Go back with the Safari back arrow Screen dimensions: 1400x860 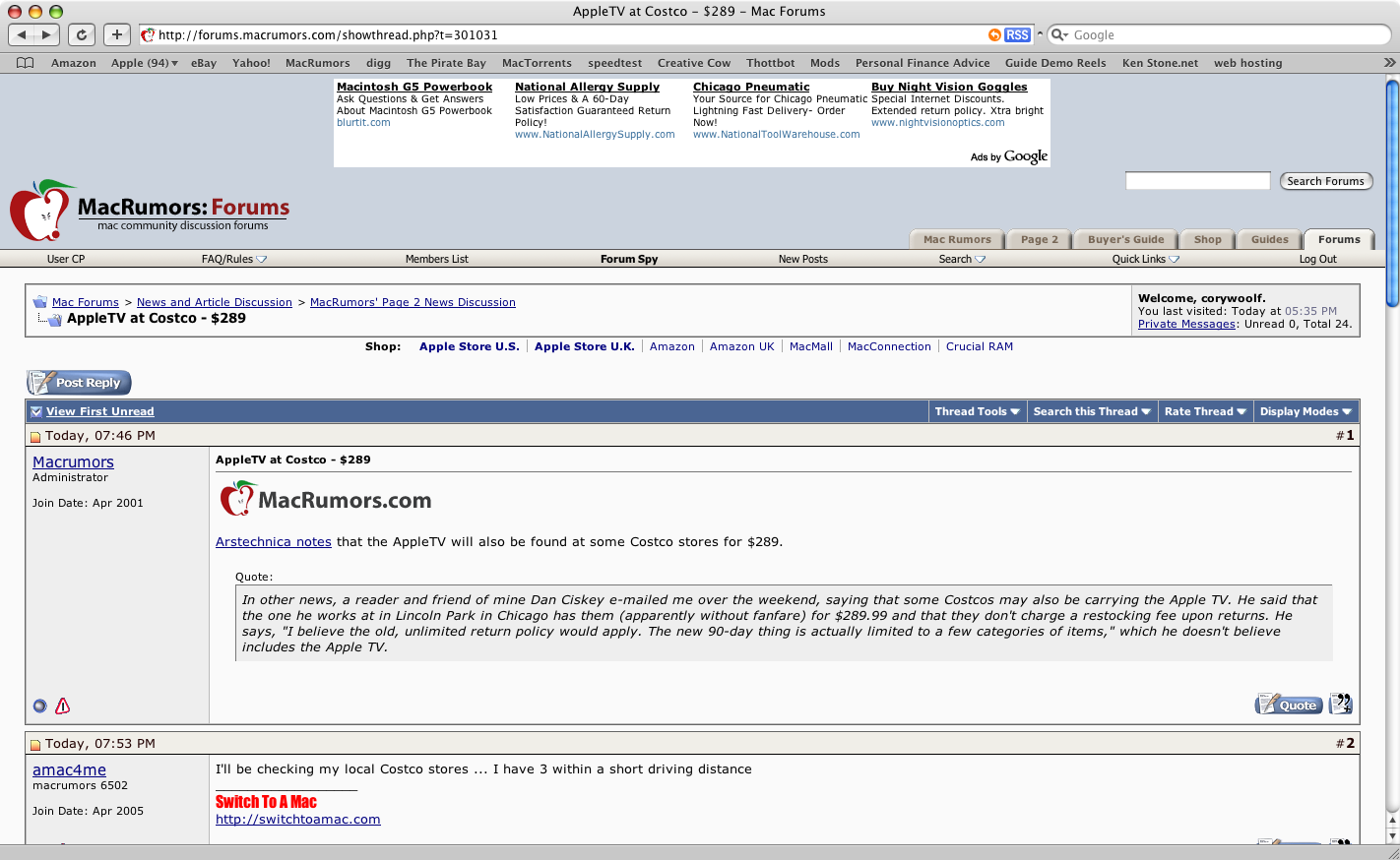point(22,34)
